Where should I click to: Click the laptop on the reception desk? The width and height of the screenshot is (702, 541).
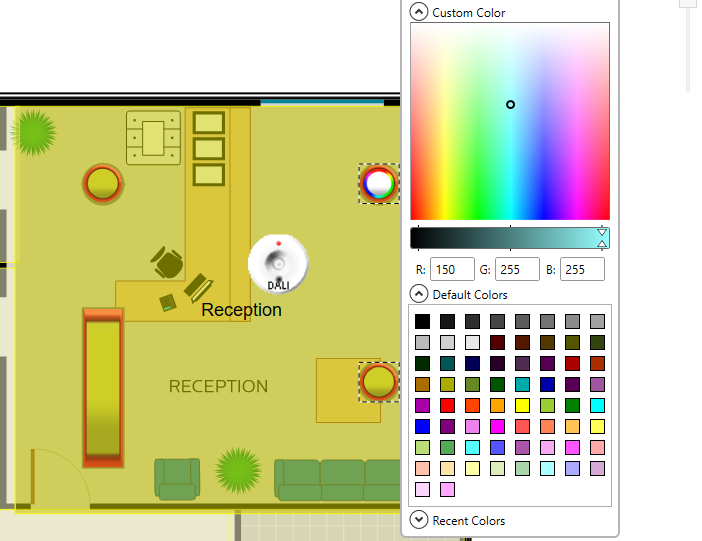(x=198, y=287)
